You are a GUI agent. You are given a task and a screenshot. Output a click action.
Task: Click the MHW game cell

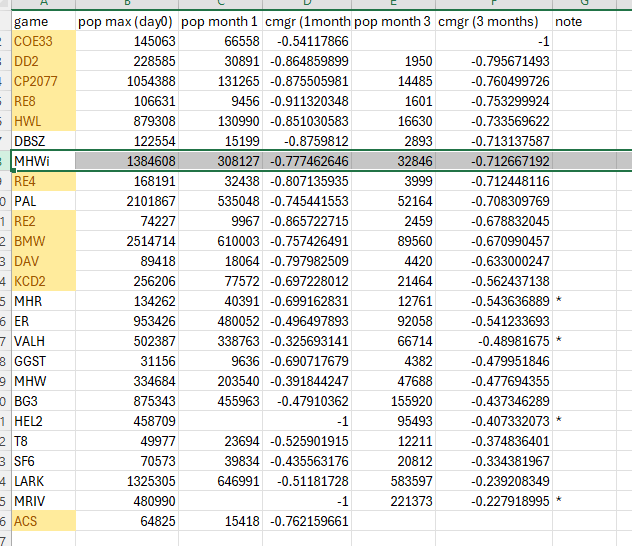tap(44, 381)
